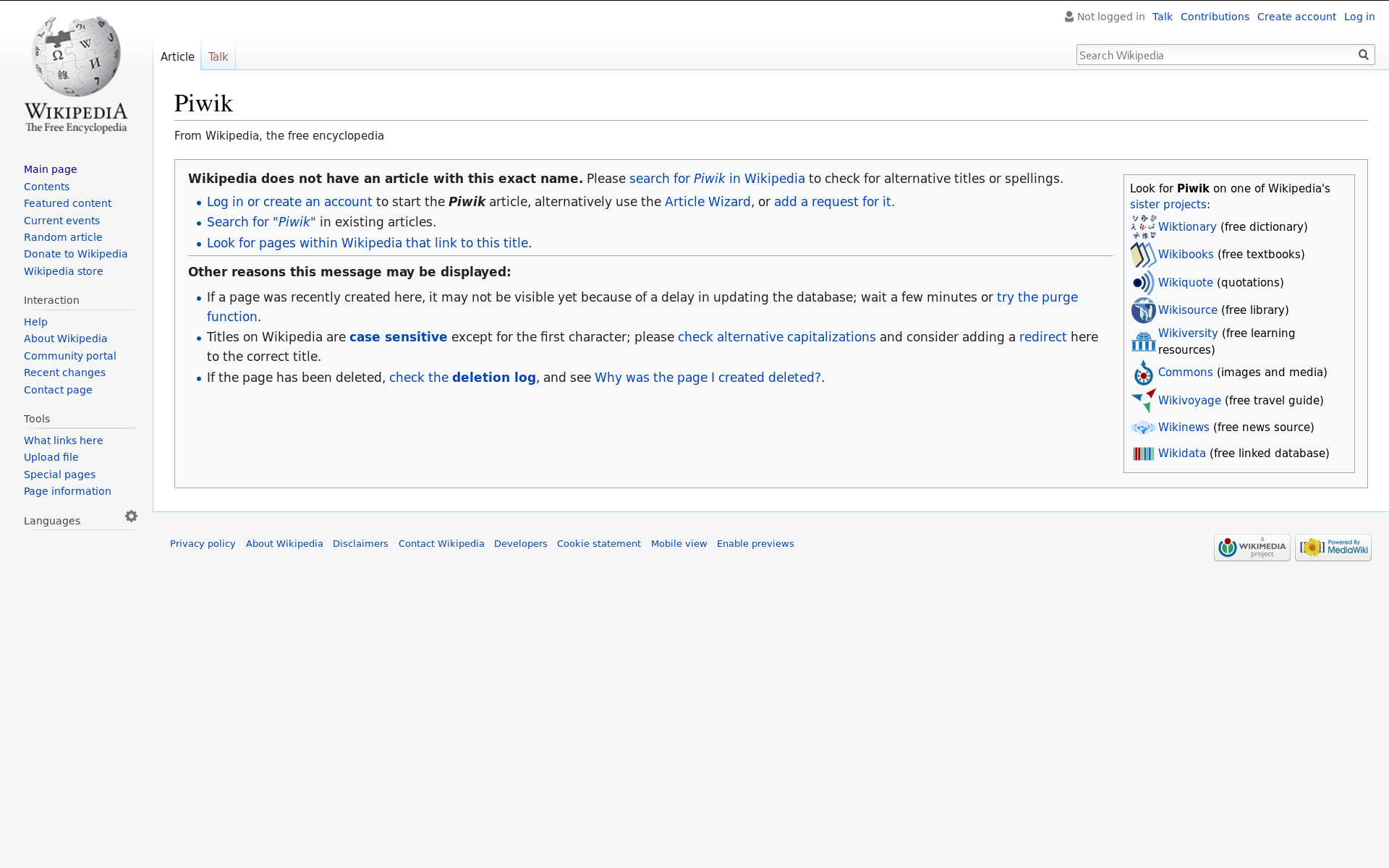Open Recent changes

pyautogui.click(x=64, y=373)
